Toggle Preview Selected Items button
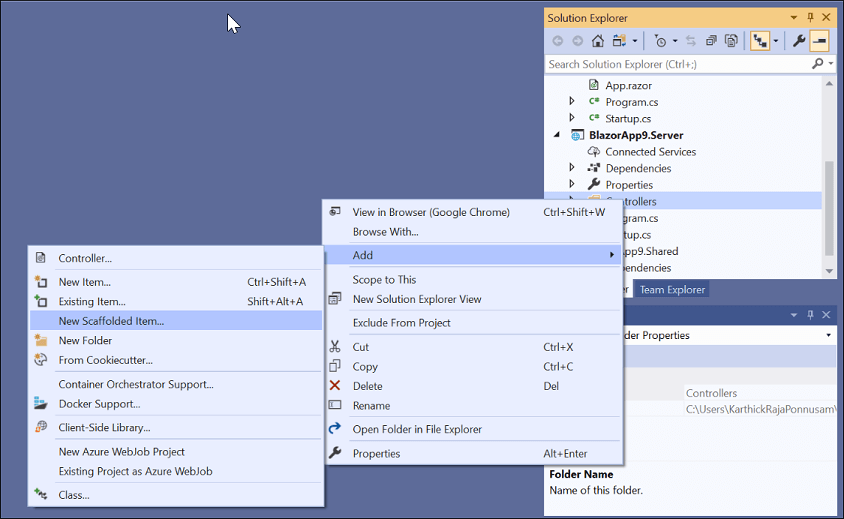The image size is (844, 519). [819, 41]
